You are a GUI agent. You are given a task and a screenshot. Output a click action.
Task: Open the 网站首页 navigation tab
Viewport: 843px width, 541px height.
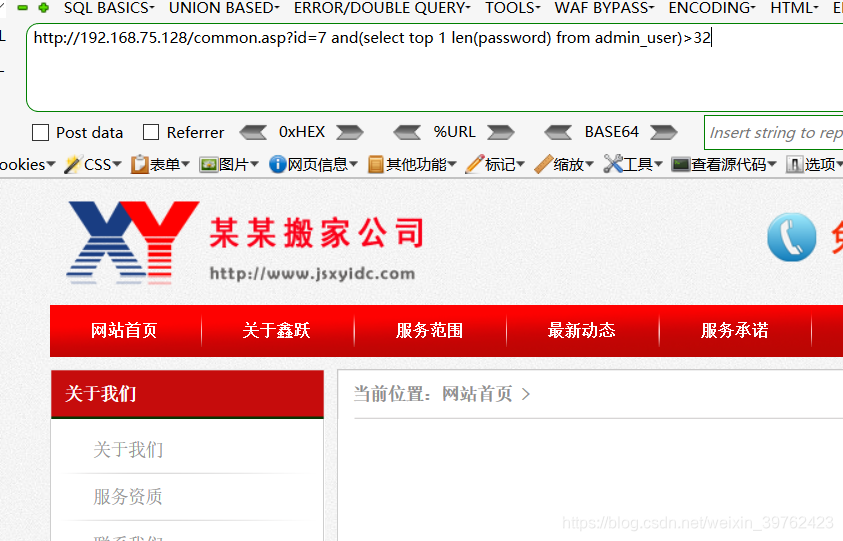click(125, 330)
